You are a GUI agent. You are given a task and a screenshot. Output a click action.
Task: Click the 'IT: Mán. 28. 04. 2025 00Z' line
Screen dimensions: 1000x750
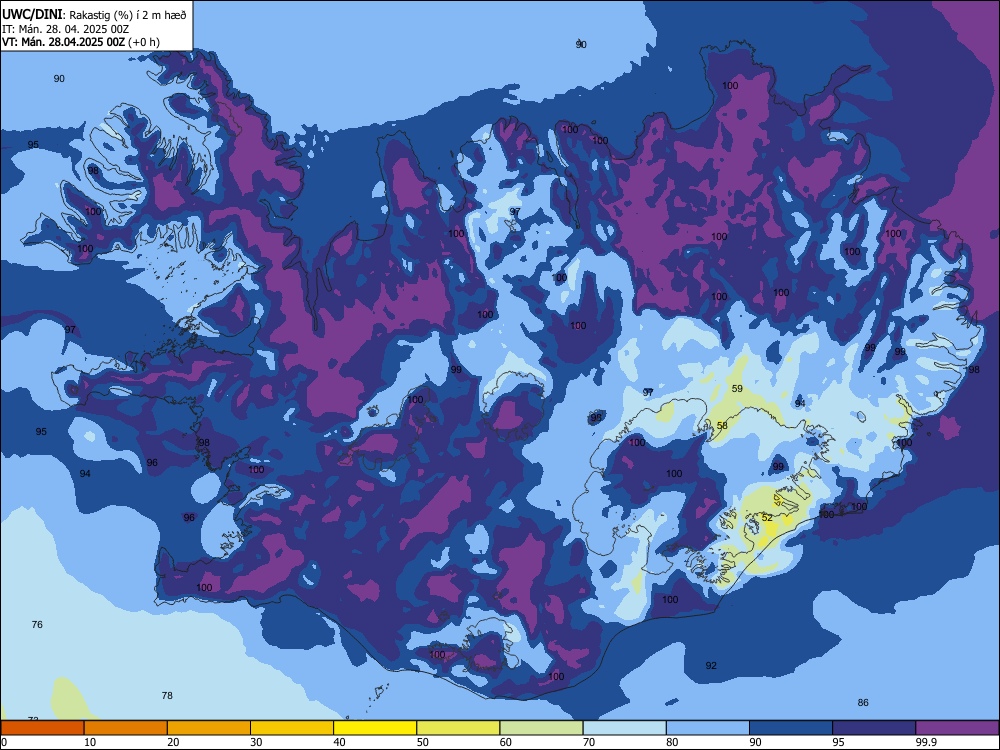pos(66,29)
